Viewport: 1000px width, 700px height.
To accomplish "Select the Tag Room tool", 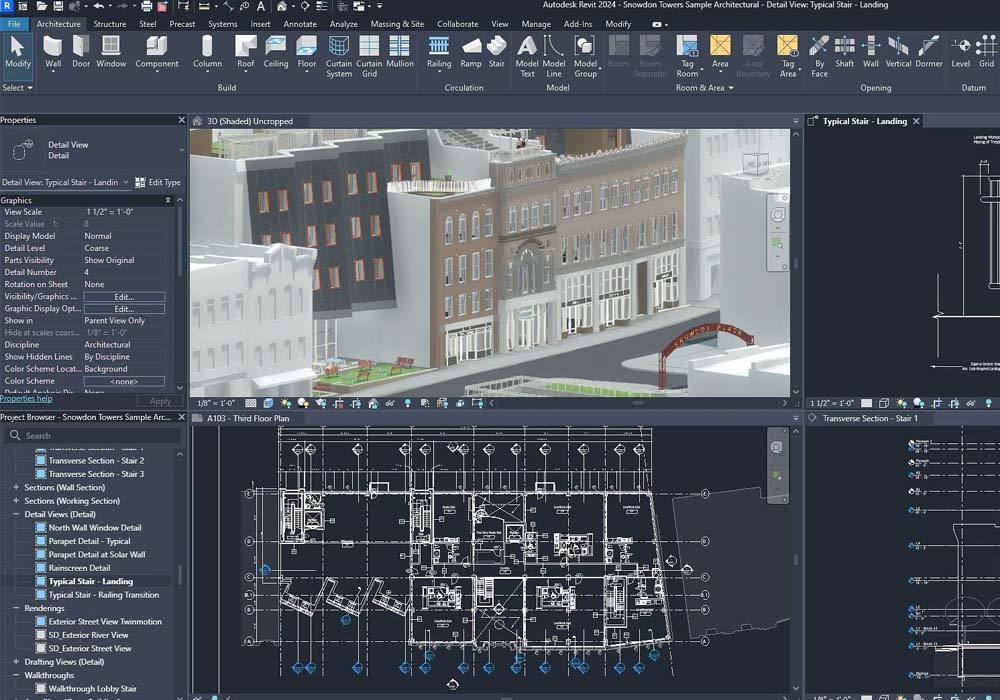I will tap(687, 56).
